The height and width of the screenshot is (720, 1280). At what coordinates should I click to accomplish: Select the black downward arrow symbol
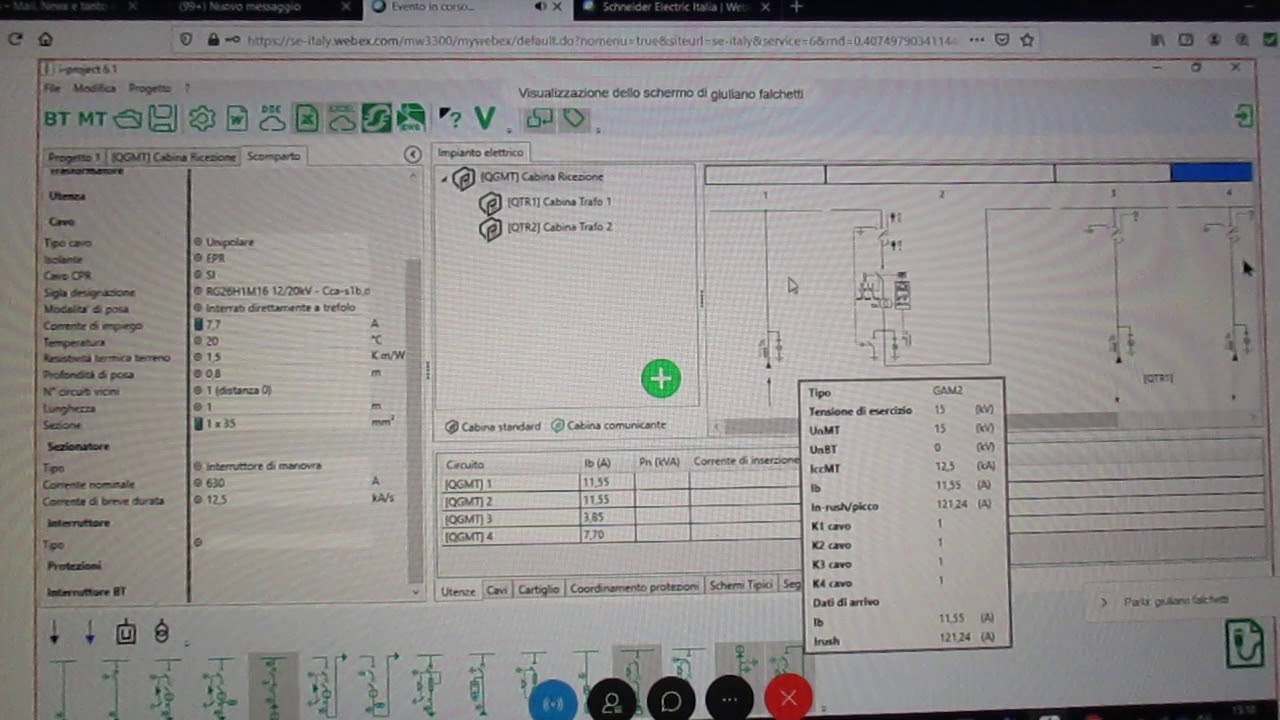point(55,632)
